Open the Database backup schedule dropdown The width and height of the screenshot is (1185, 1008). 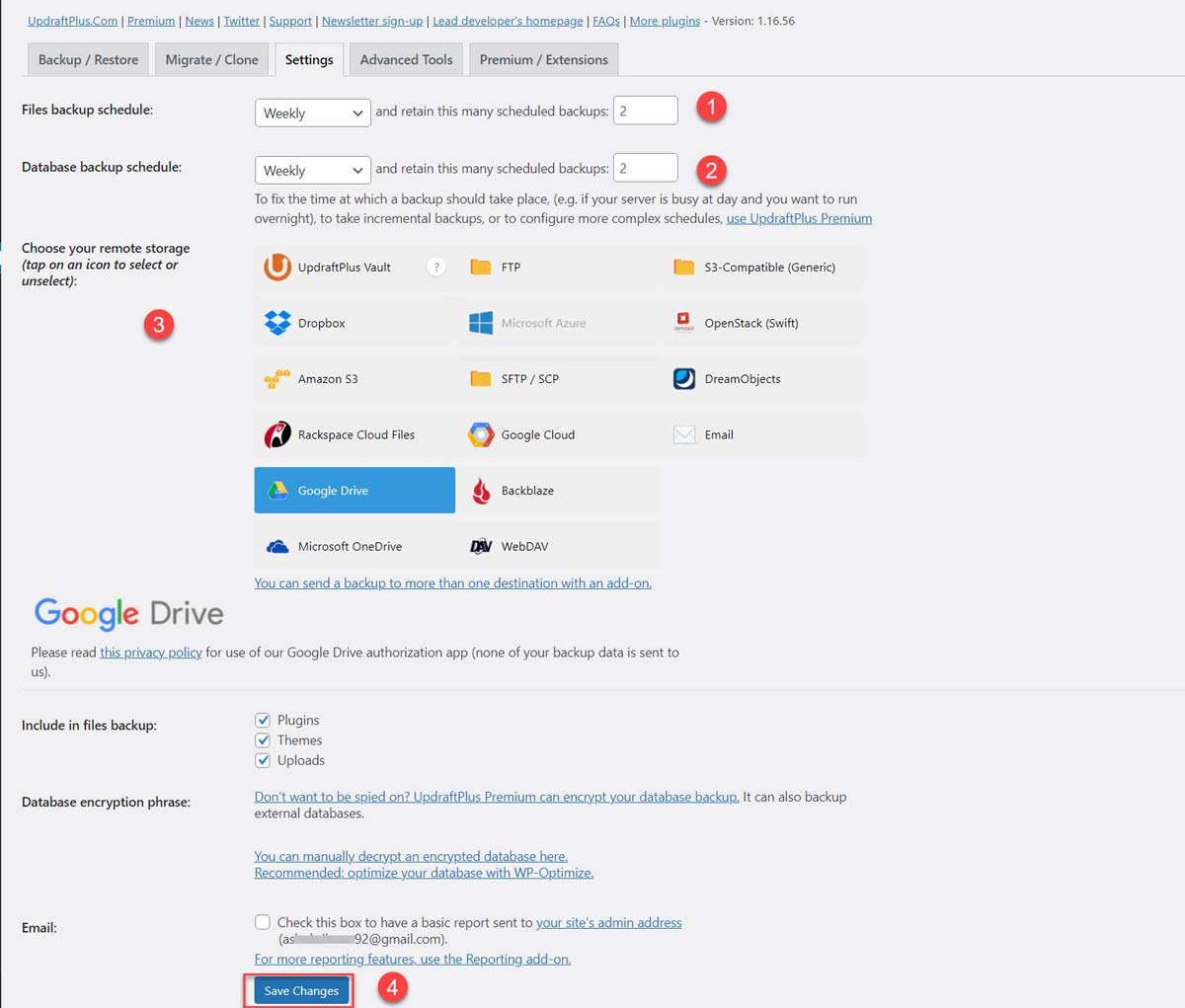pyautogui.click(x=313, y=170)
